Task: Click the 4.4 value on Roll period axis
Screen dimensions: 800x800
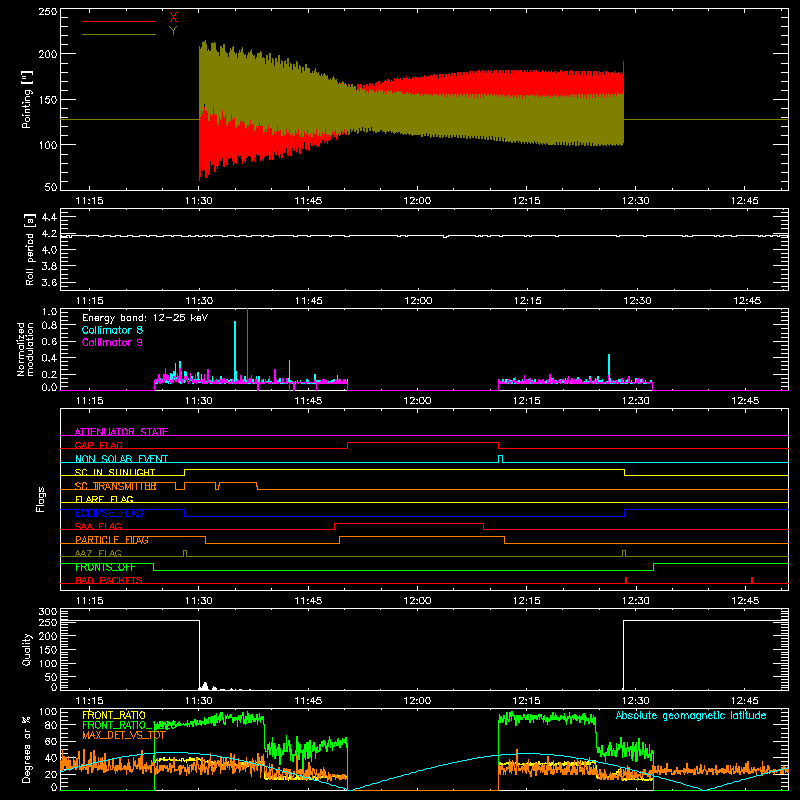Action: coord(49,217)
